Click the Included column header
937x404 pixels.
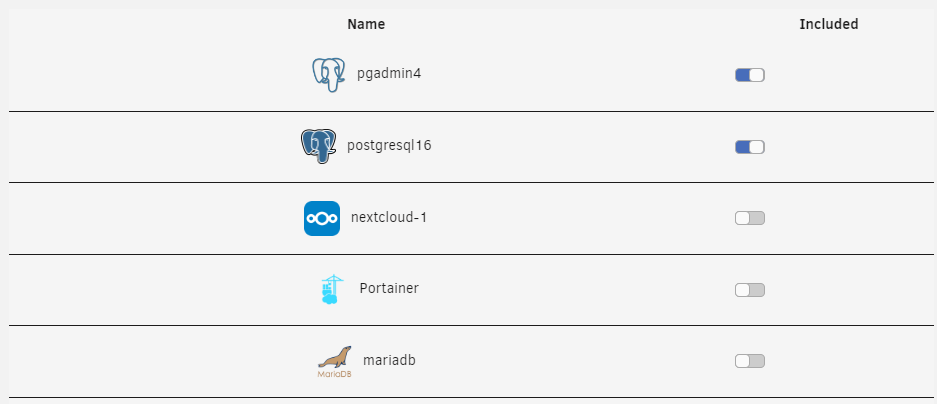tap(829, 24)
